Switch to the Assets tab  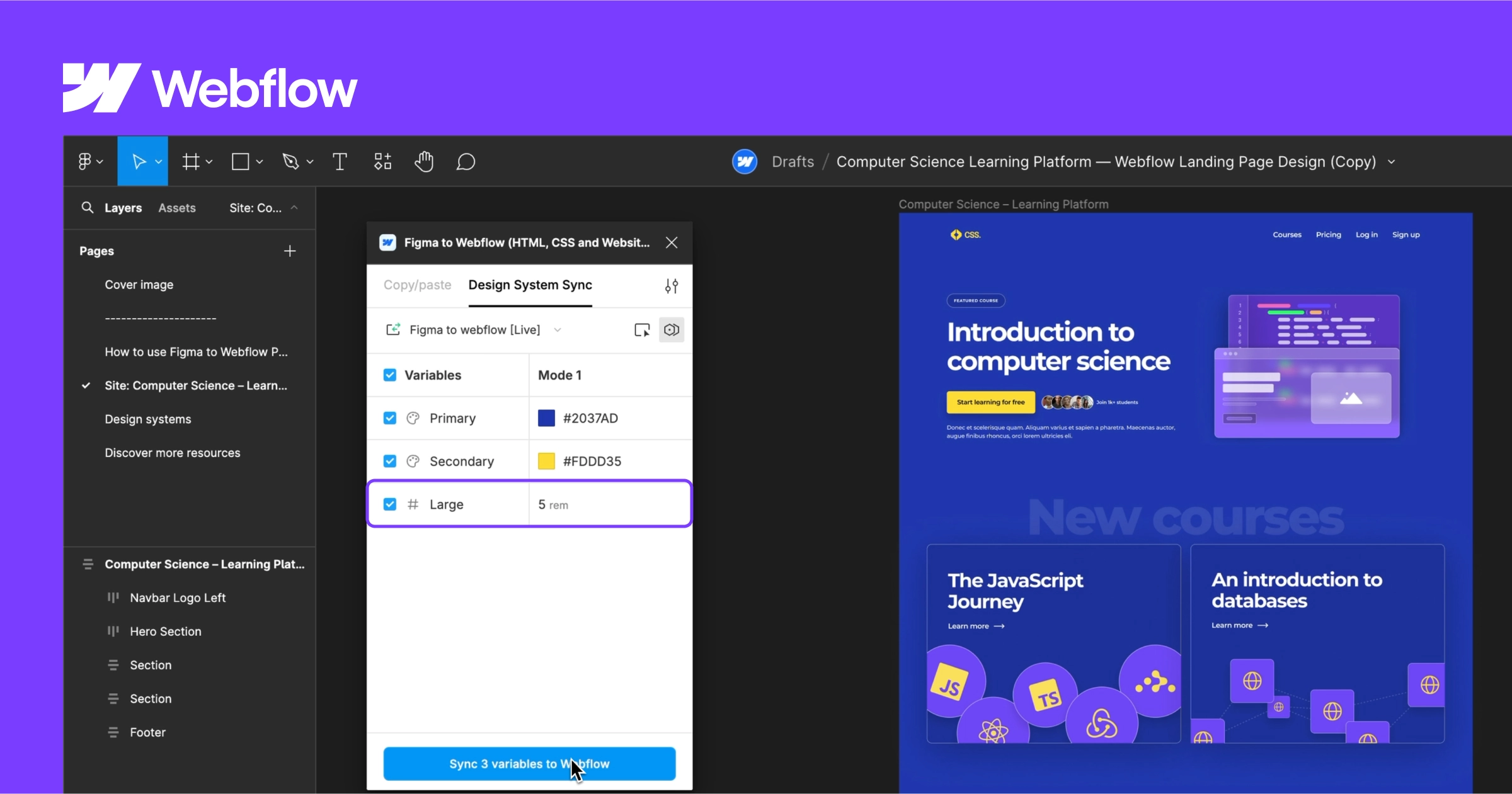pos(177,207)
